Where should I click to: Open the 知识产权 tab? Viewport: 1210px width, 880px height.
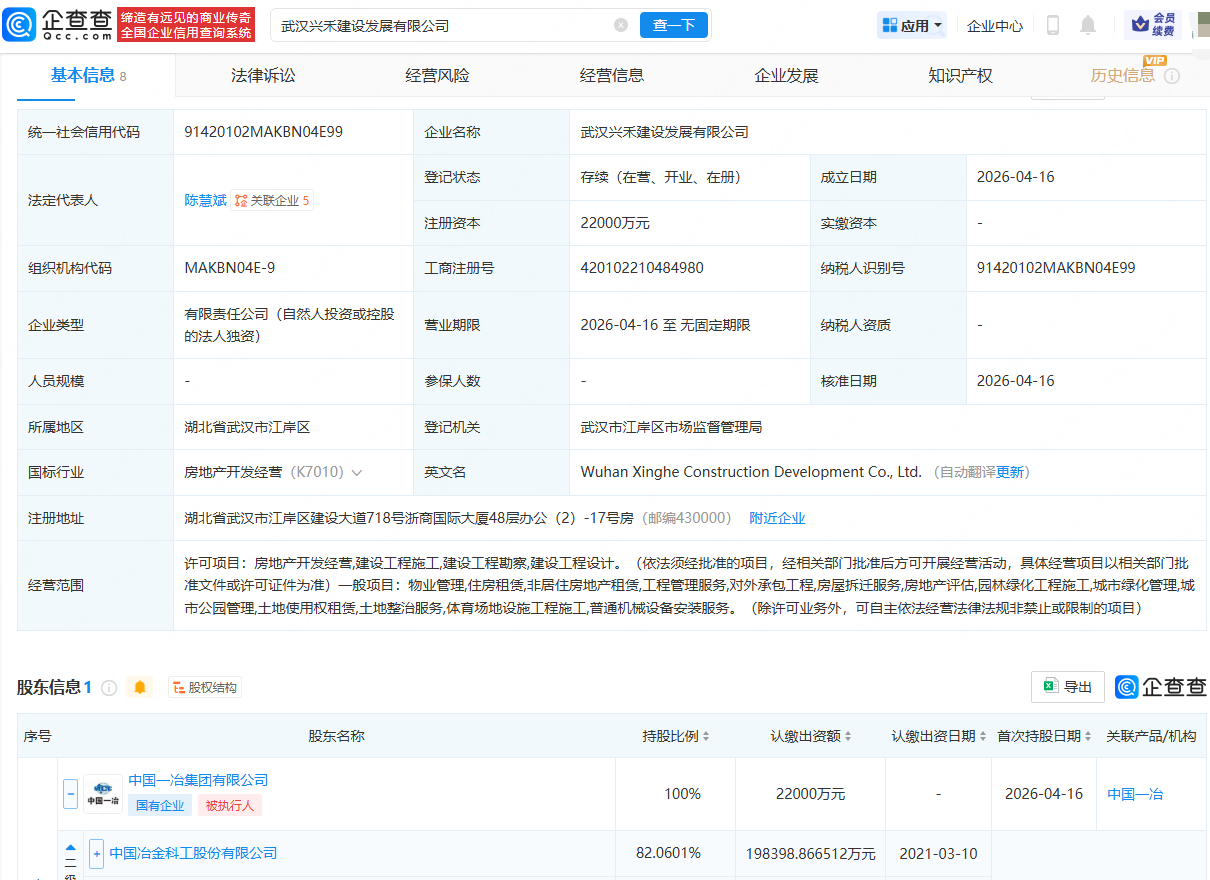pyautogui.click(x=959, y=74)
